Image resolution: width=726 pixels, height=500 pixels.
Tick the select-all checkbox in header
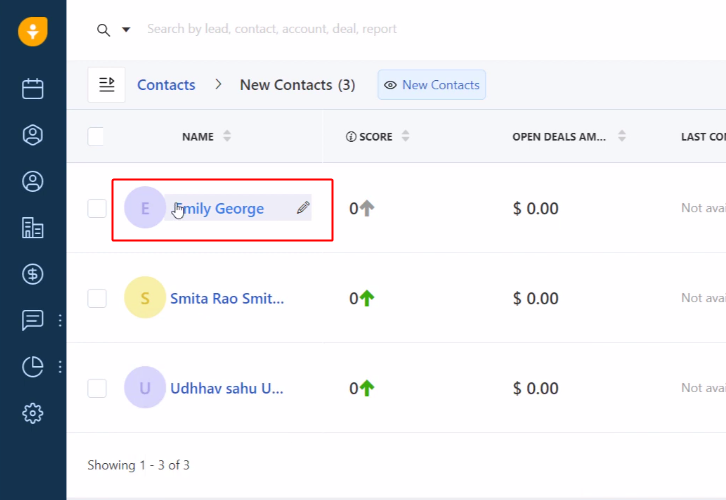(96, 137)
